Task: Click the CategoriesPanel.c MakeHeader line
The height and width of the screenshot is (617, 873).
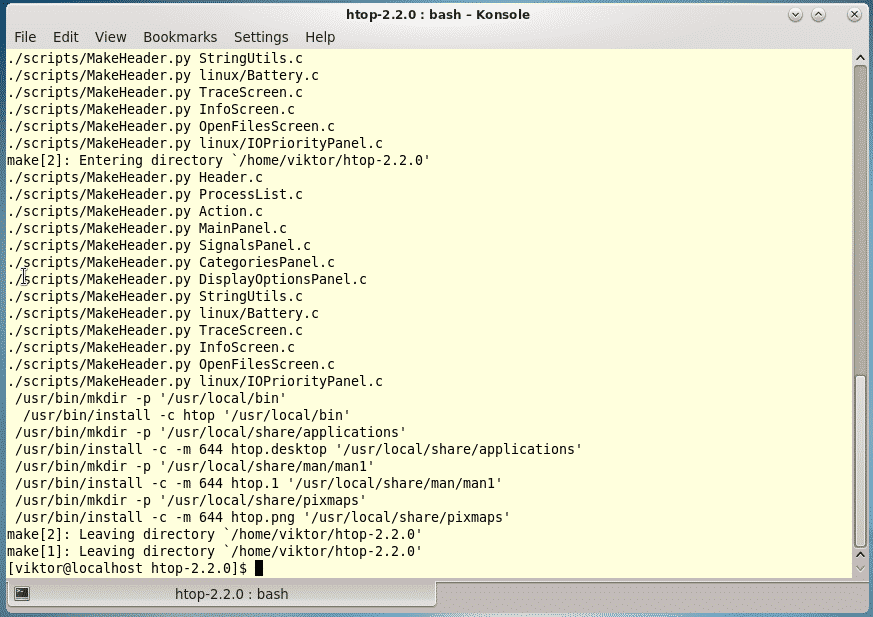Action: click(170, 262)
